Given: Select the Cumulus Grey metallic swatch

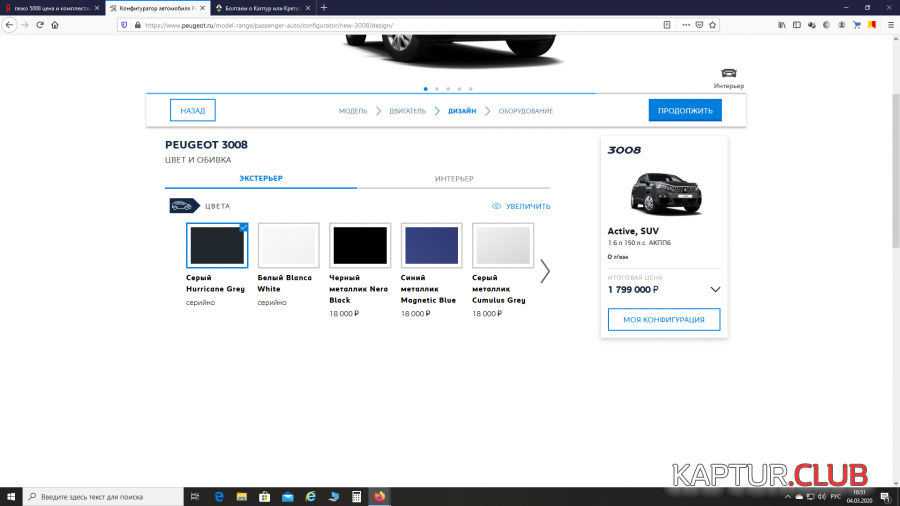Looking at the screenshot, I should tap(503, 246).
